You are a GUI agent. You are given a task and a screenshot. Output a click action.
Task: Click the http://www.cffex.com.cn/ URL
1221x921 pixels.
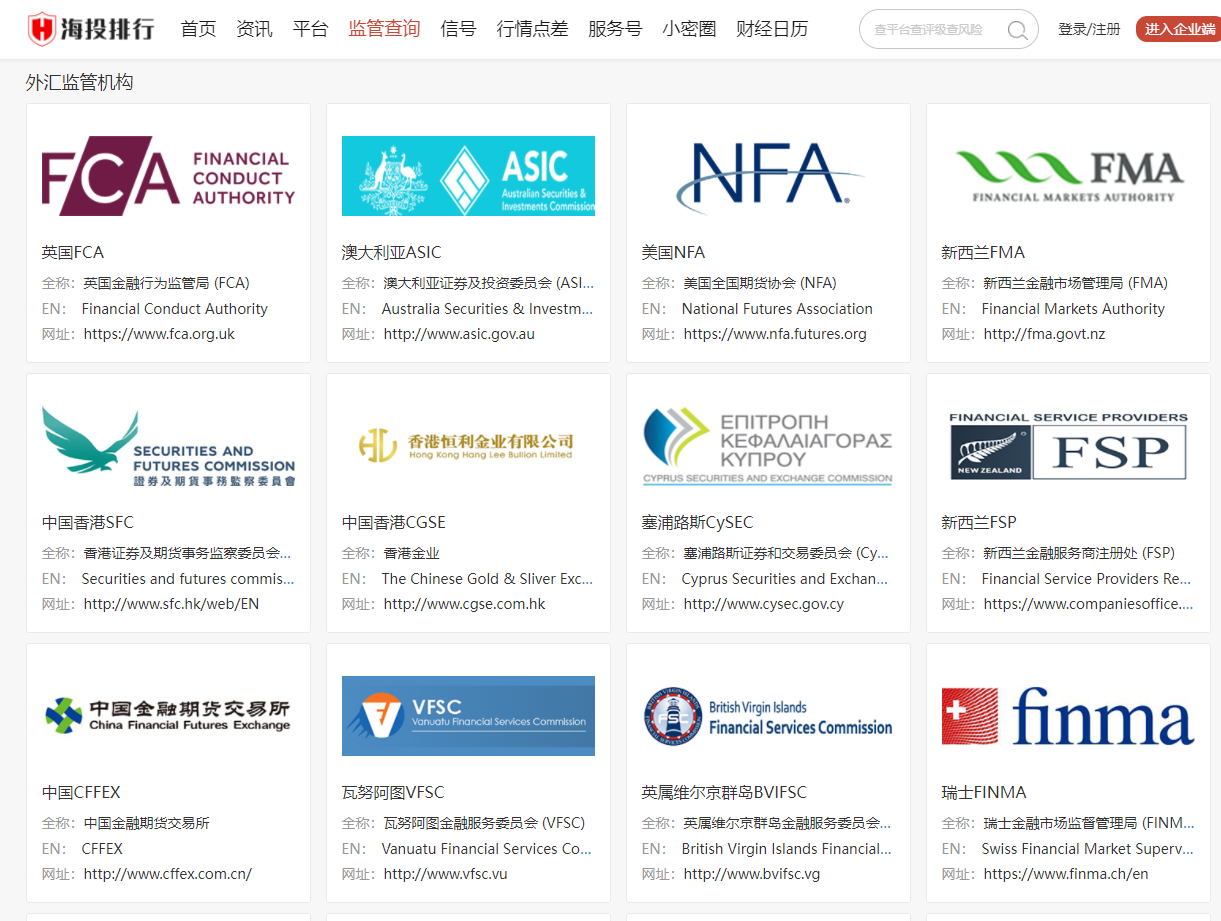coord(168,874)
